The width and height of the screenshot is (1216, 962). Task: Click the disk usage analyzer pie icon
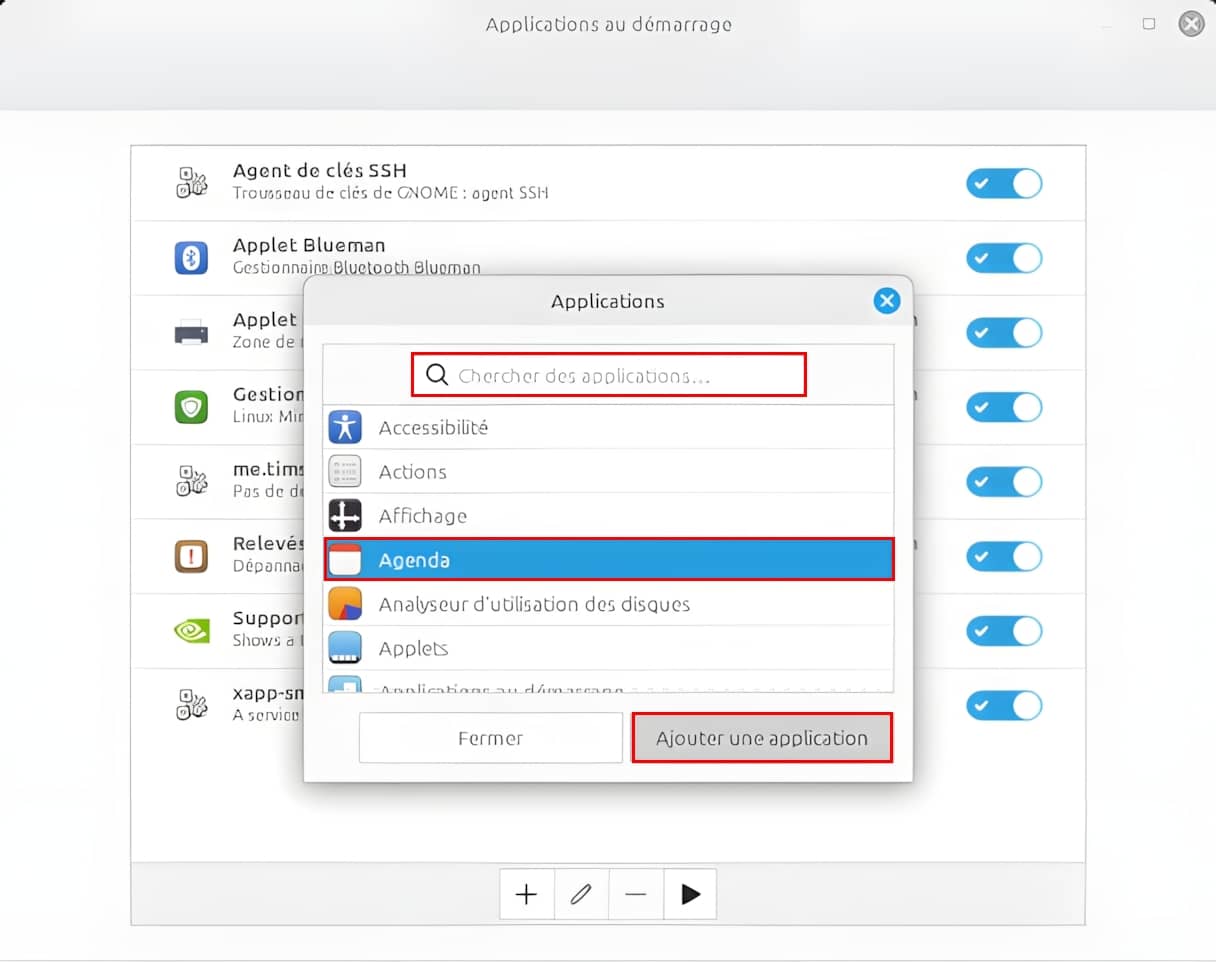tap(345, 604)
